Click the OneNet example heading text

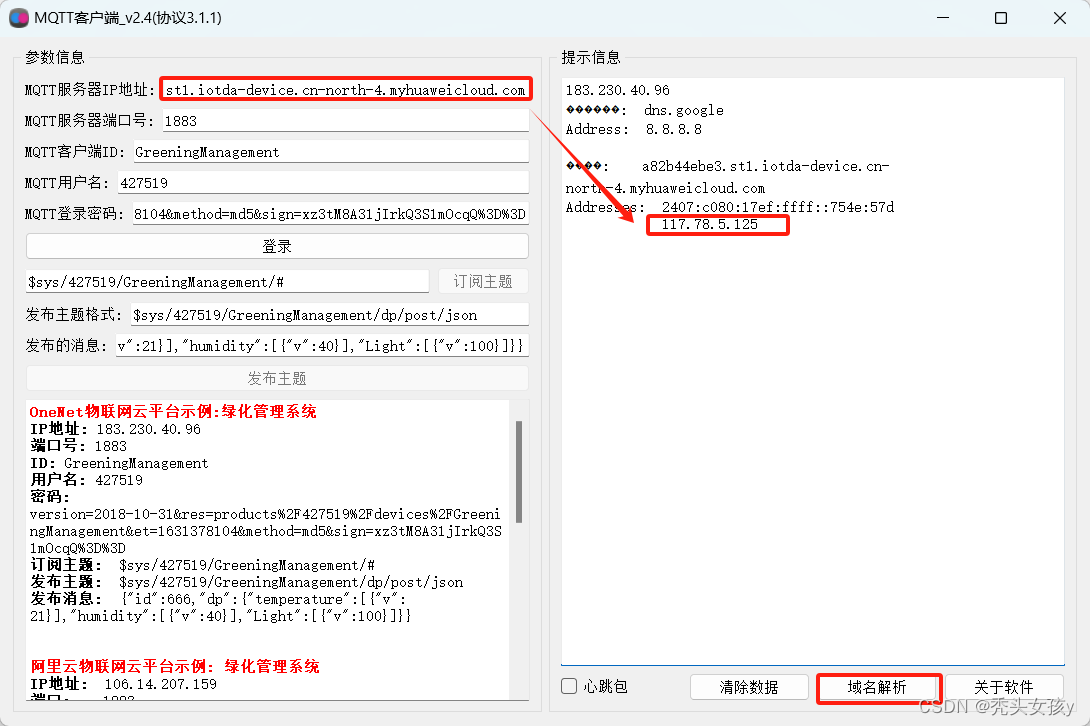pyautogui.click(x=173, y=412)
